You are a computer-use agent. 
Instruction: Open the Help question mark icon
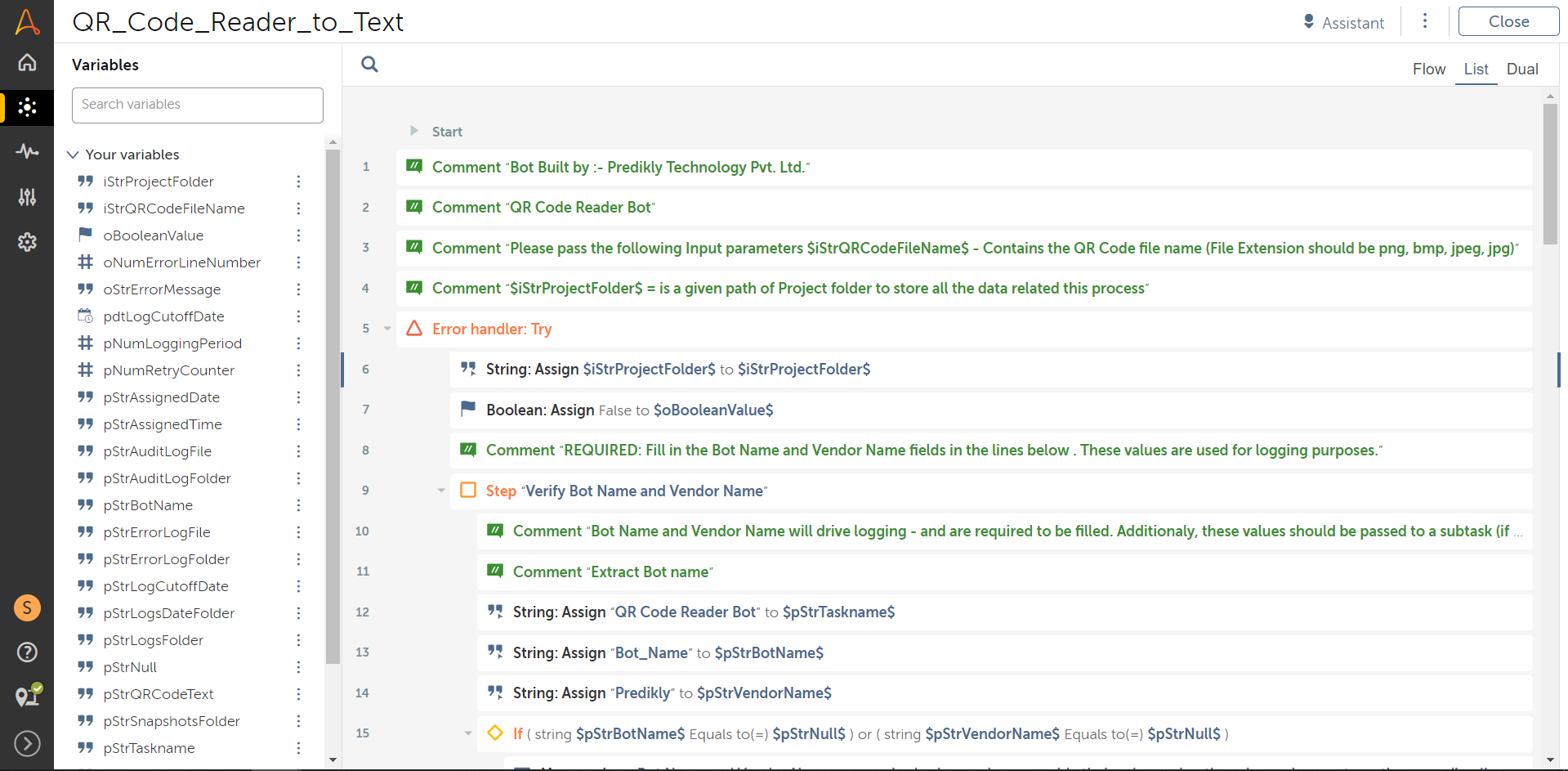click(x=27, y=652)
